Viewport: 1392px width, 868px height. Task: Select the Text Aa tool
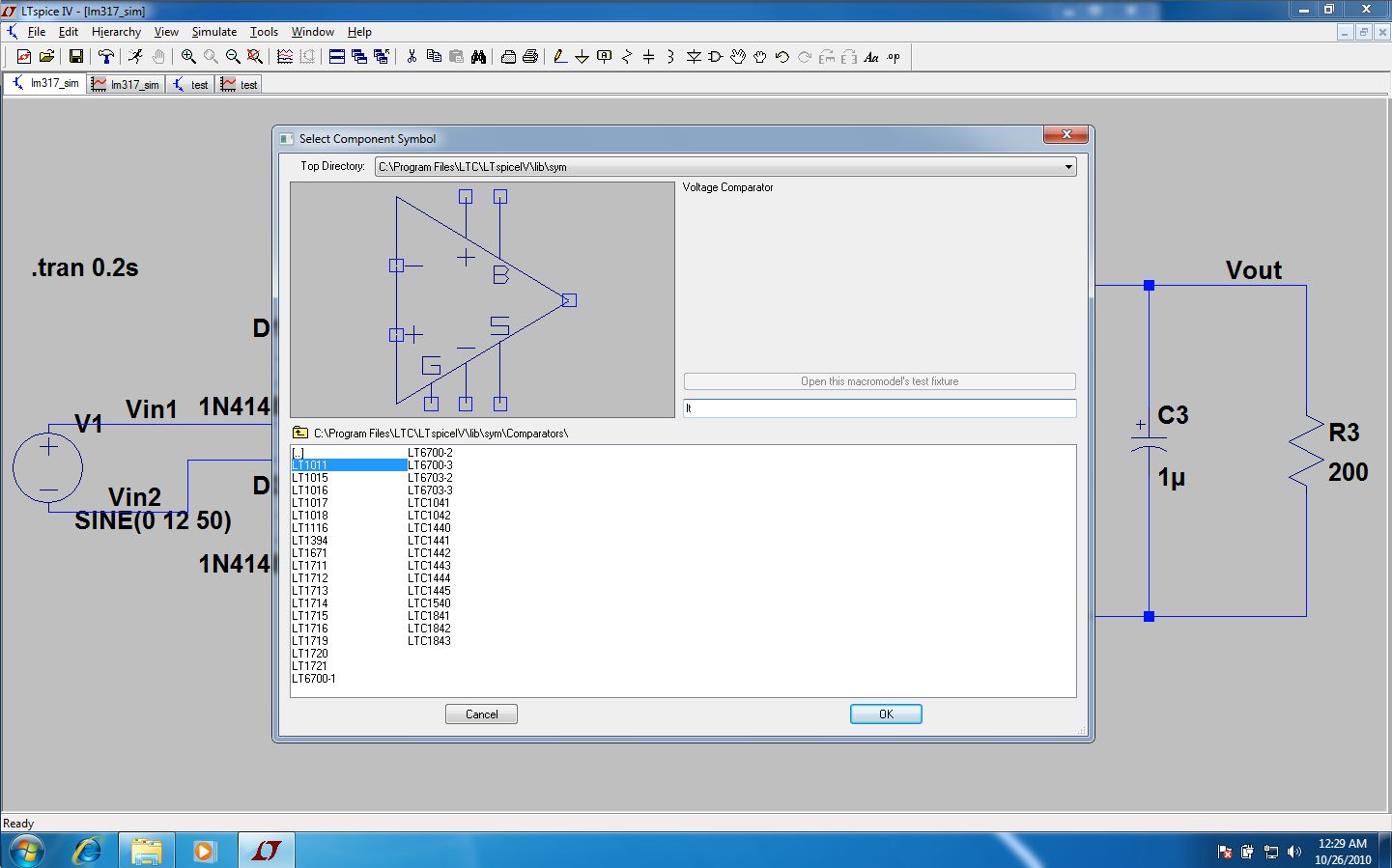(x=871, y=57)
